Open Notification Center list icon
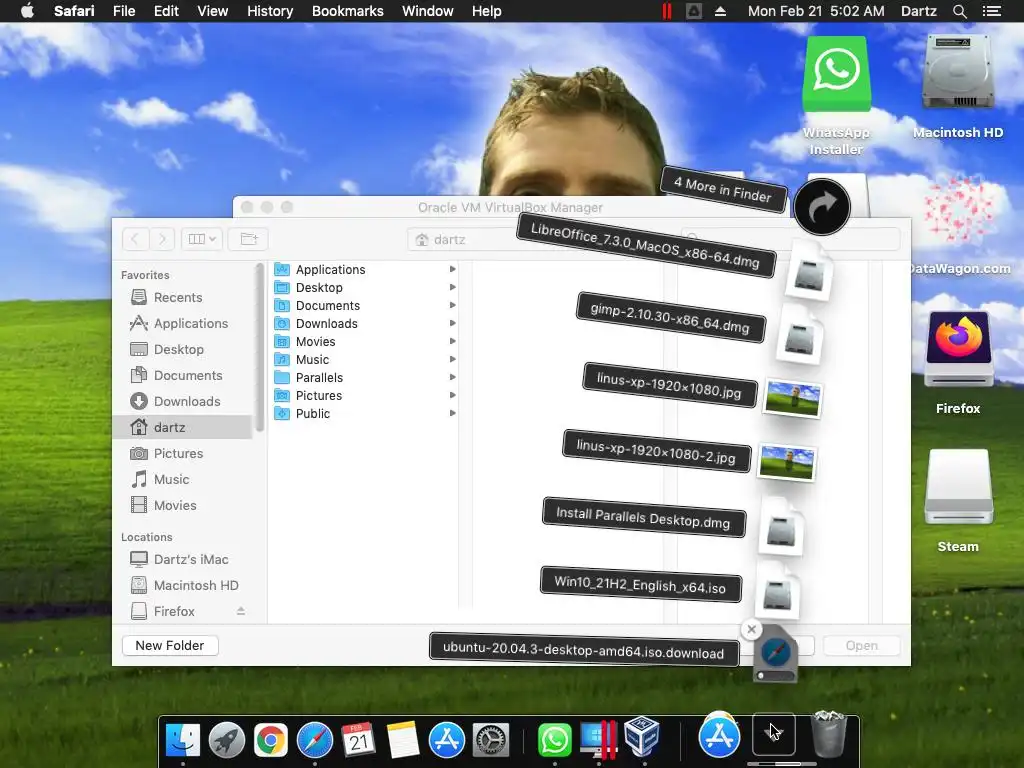 (992, 11)
